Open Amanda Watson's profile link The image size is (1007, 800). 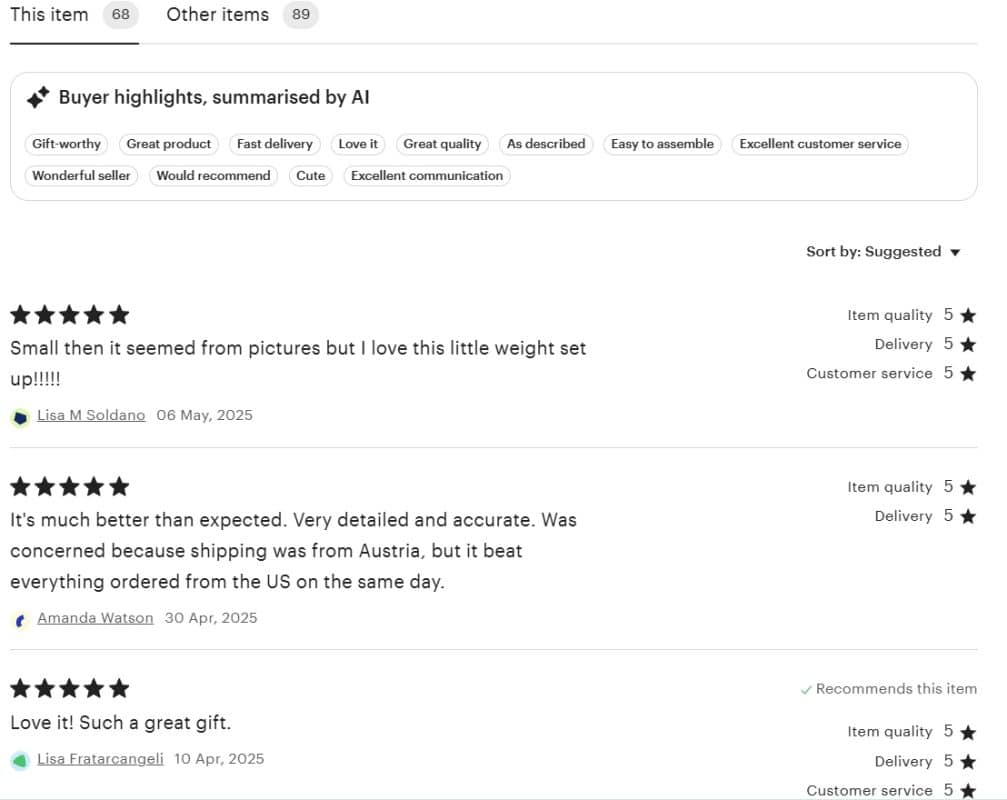click(x=95, y=618)
